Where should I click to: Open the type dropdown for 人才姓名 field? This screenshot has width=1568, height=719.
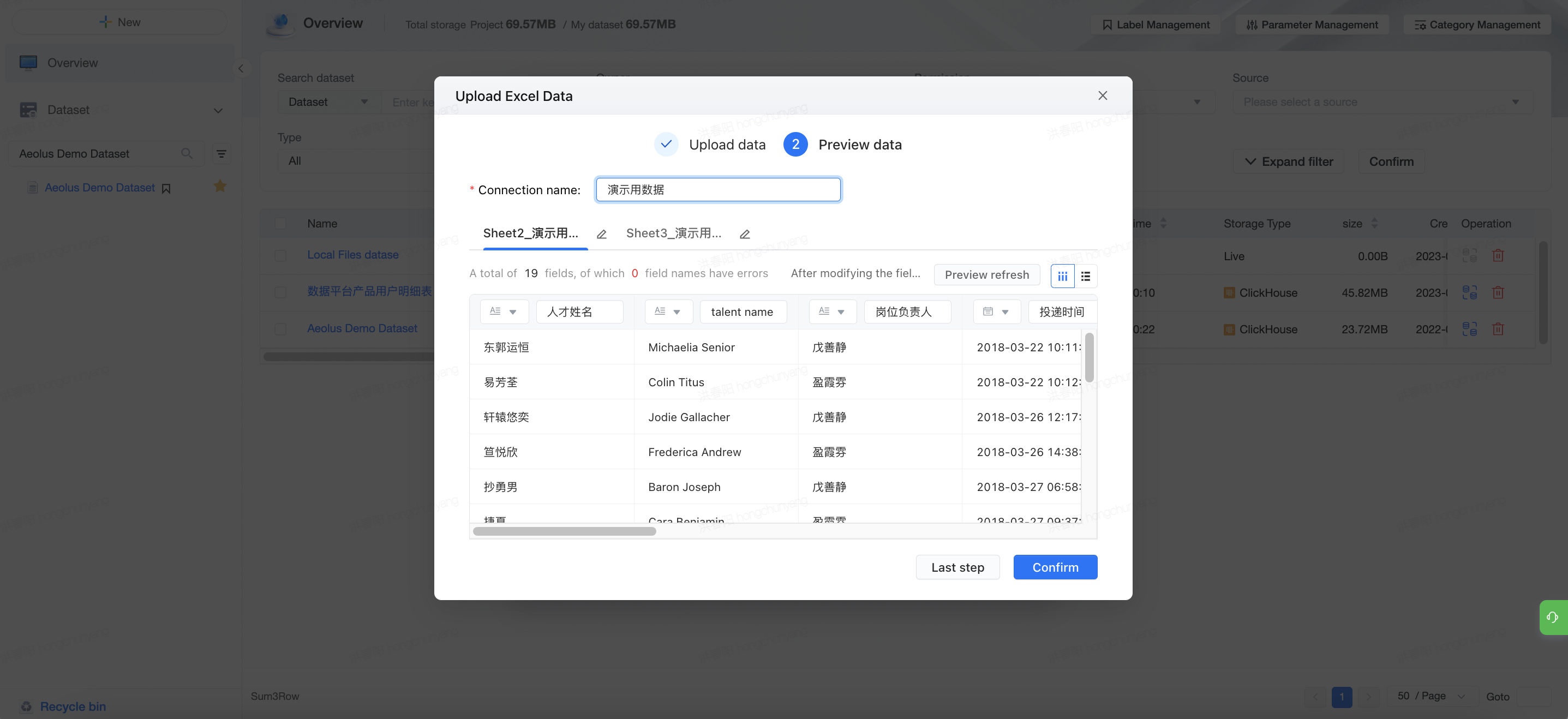point(504,311)
